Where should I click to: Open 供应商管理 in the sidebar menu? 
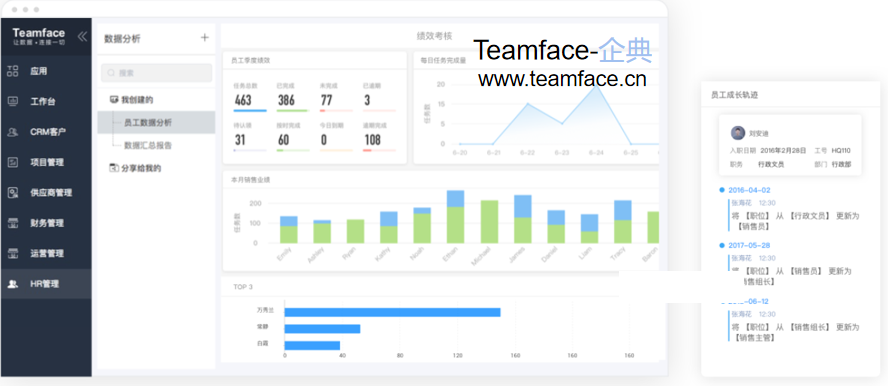46,192
